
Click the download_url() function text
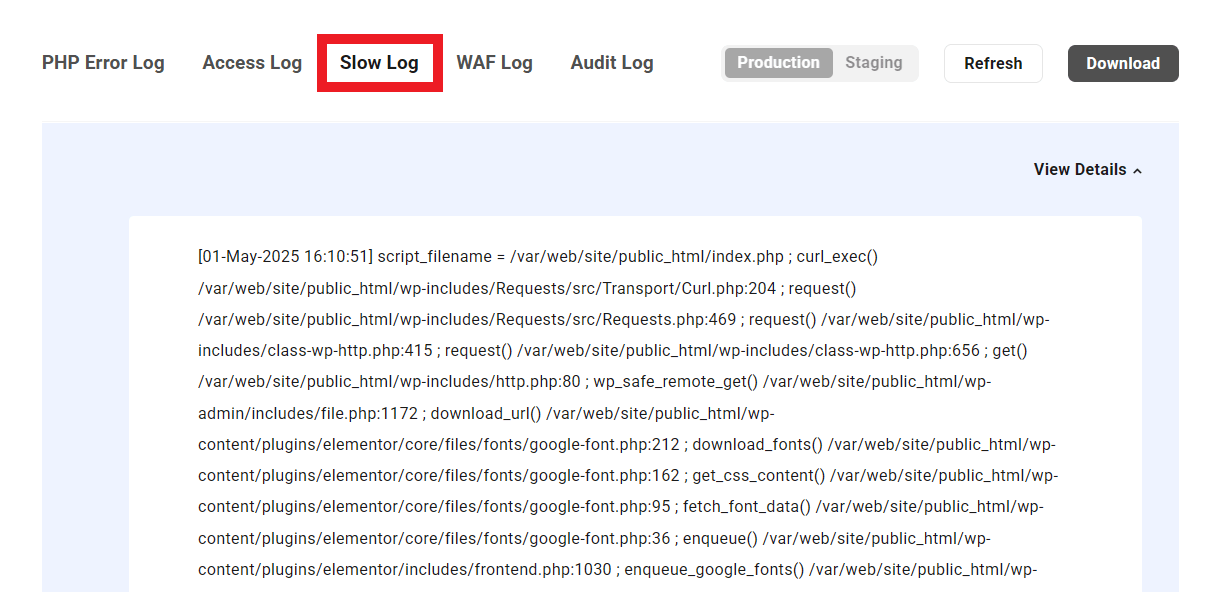click(486, 413)
